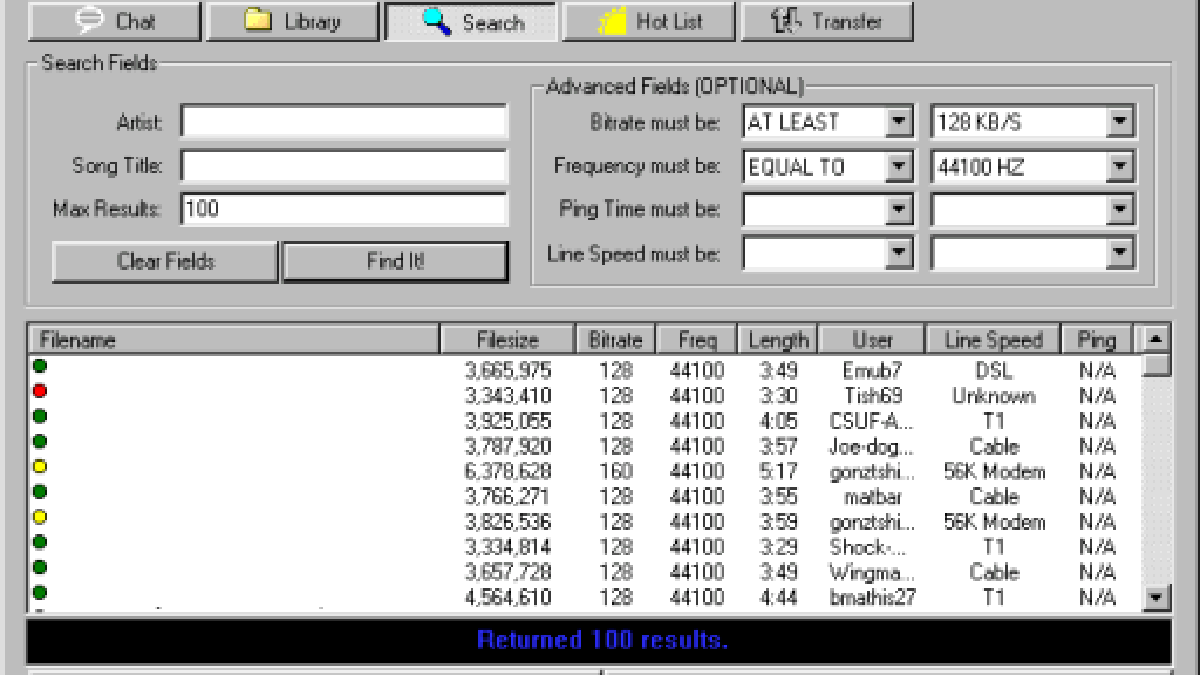Click the green status dot for CSUF-A row
1200x675 pixels.
point(40,416)
